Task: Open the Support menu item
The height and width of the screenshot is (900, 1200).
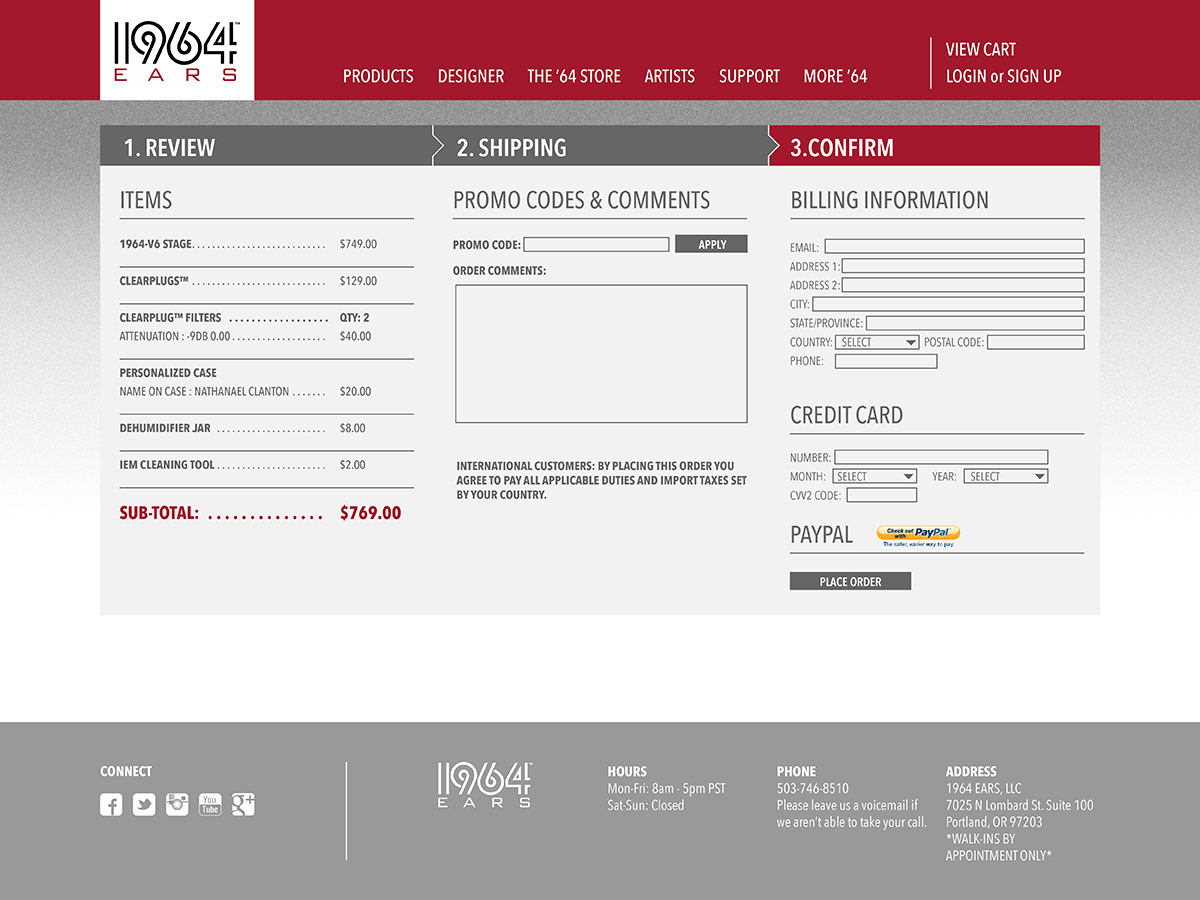Action: 749,76
